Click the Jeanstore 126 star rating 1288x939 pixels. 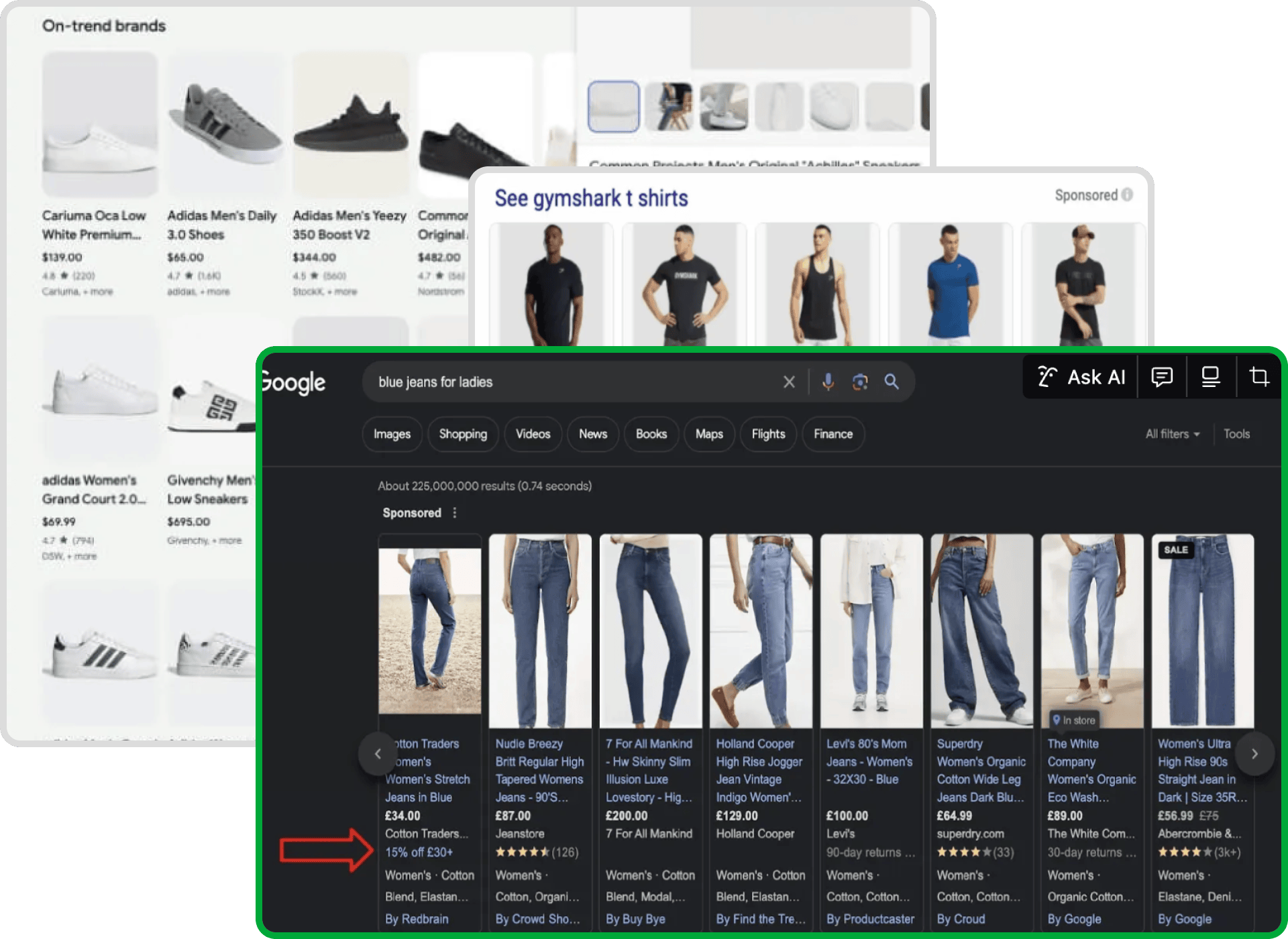click(537, 852)
